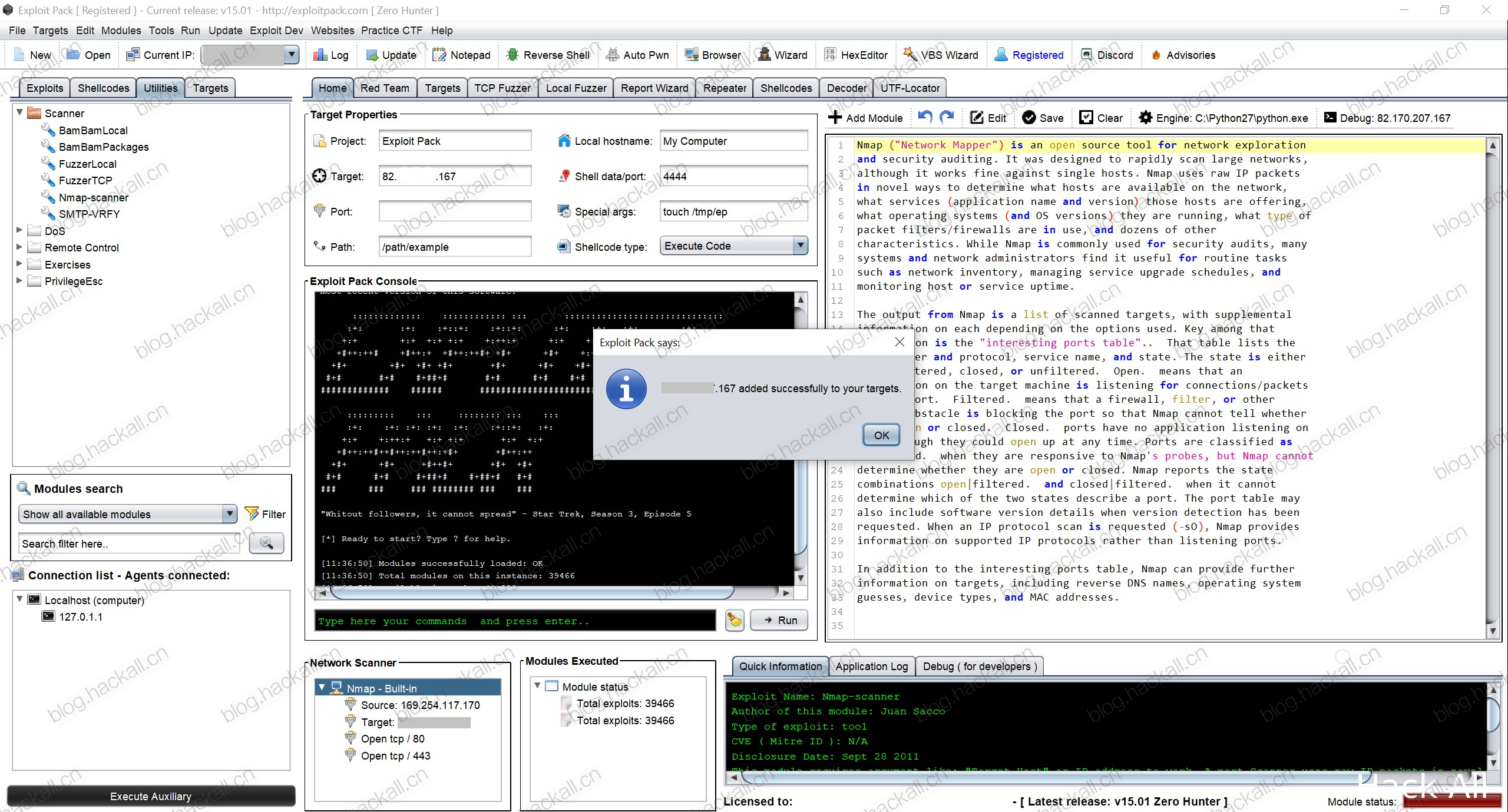Open the Practice CTF menu
Image resolution: width=1508 pixels, height=812 pixels.
[x=392, y=31]
